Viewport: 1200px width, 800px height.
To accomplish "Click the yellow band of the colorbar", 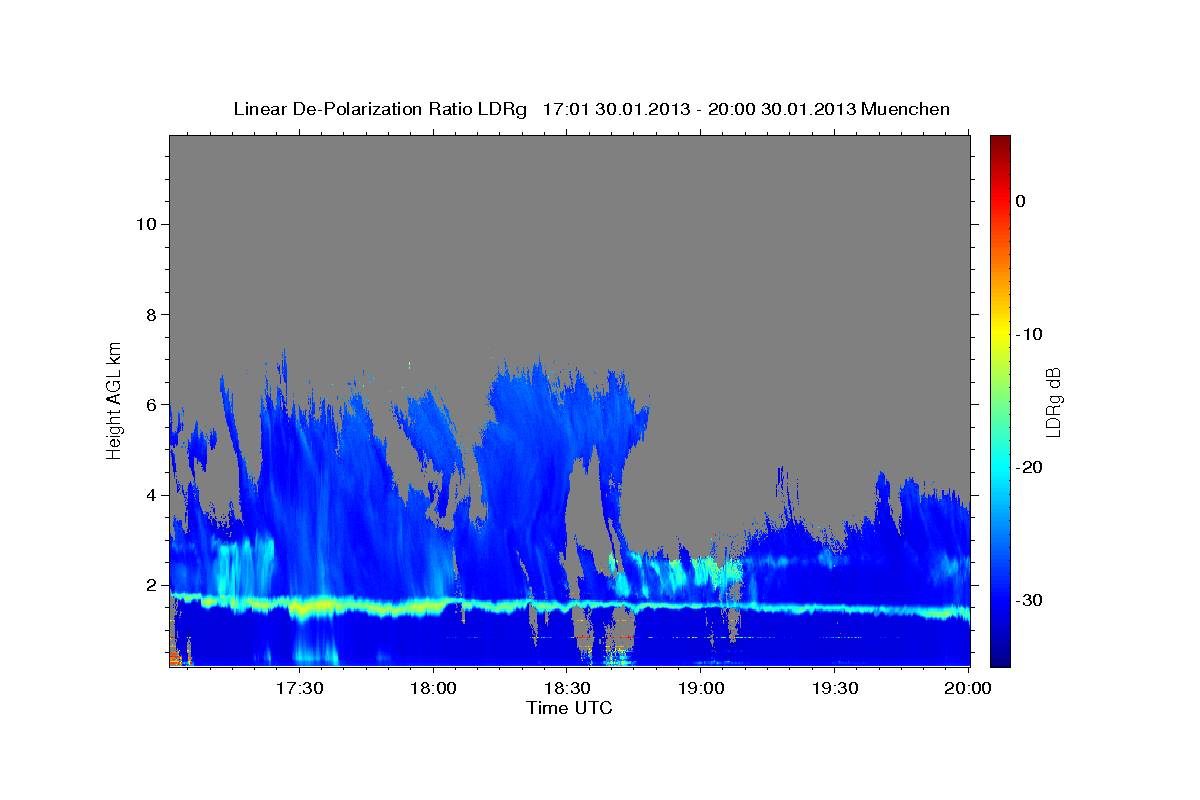I will (x=1000, y=334).
